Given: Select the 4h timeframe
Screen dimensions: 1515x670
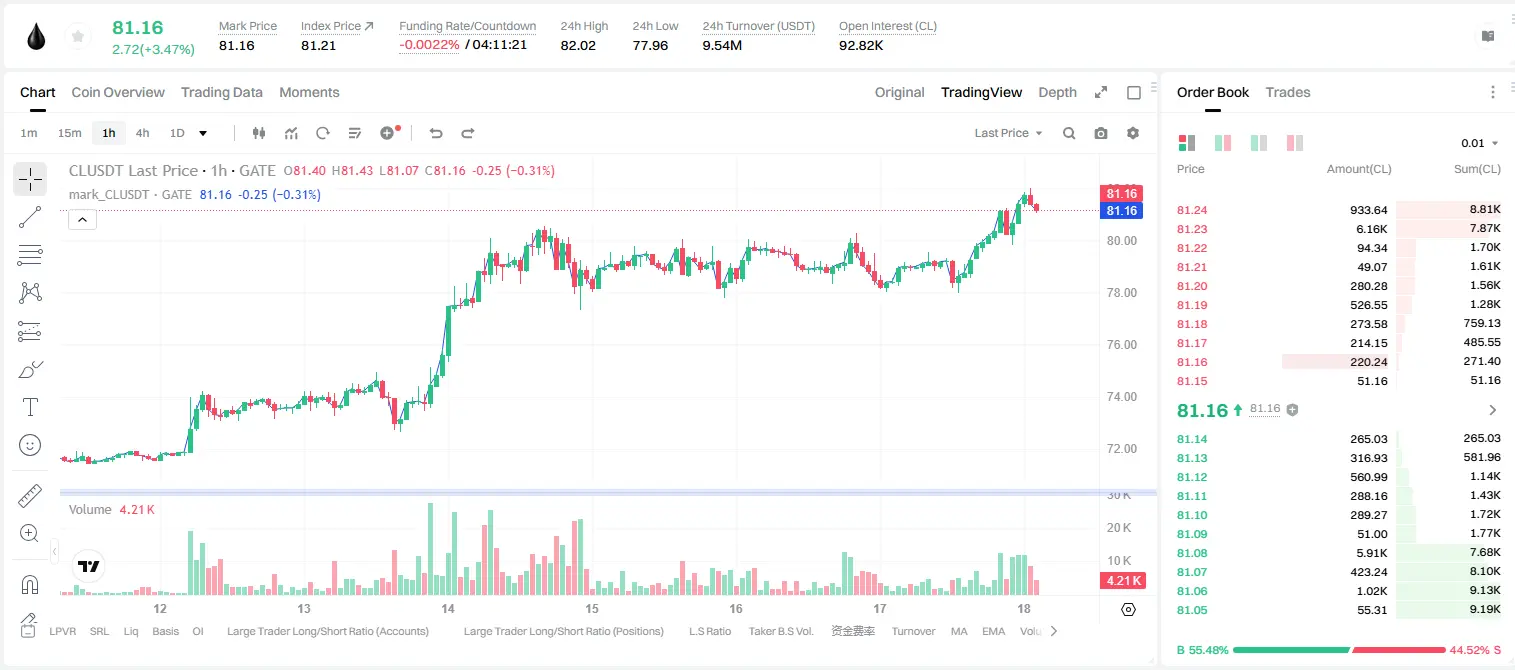Looking at the screenshot, I should click(142, 133).
